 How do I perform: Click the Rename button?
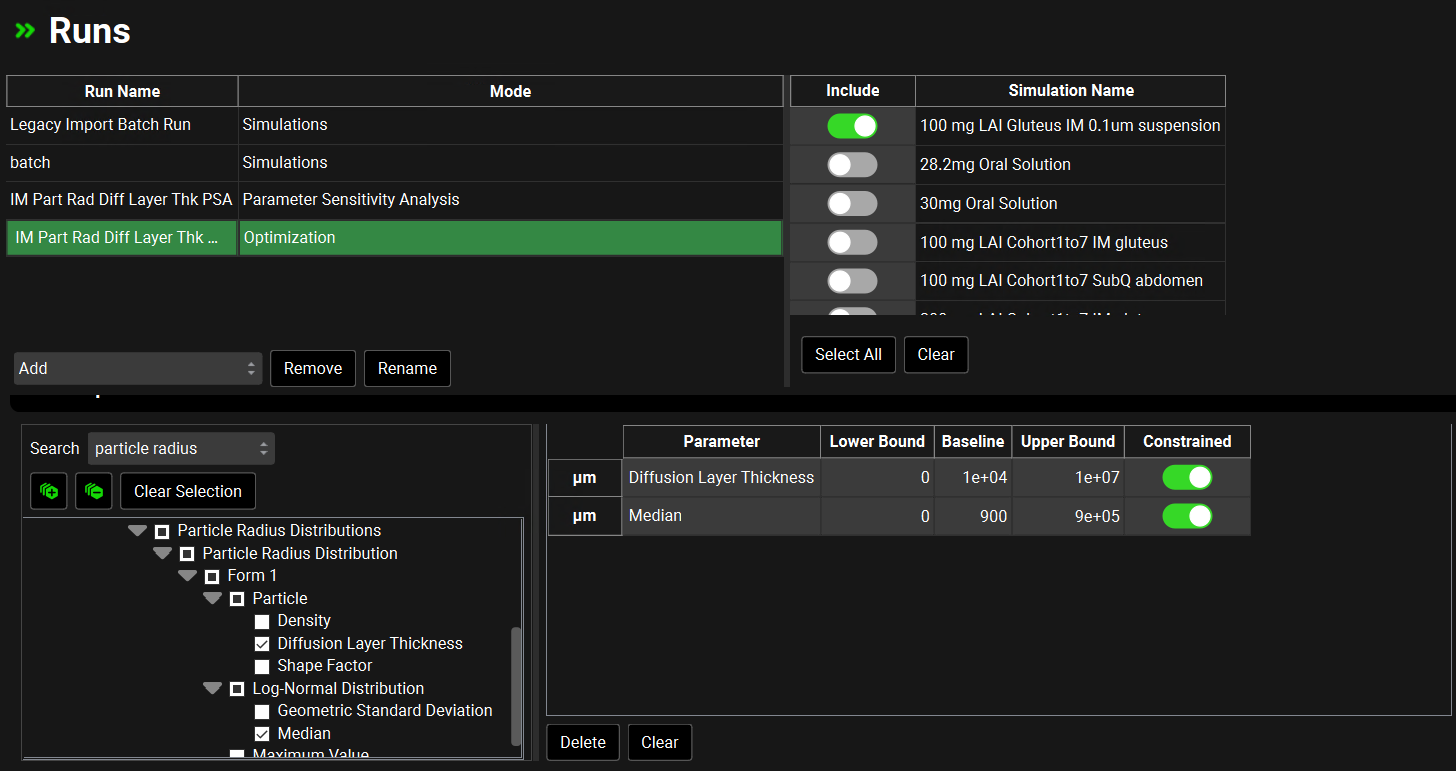click(x=407, y=368)
